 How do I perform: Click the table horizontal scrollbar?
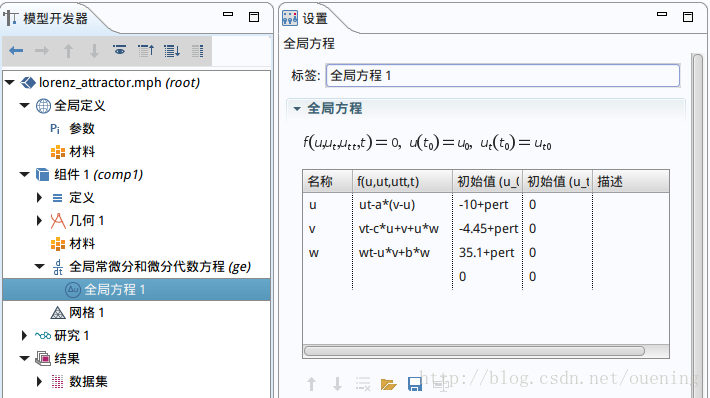[474, 351]
